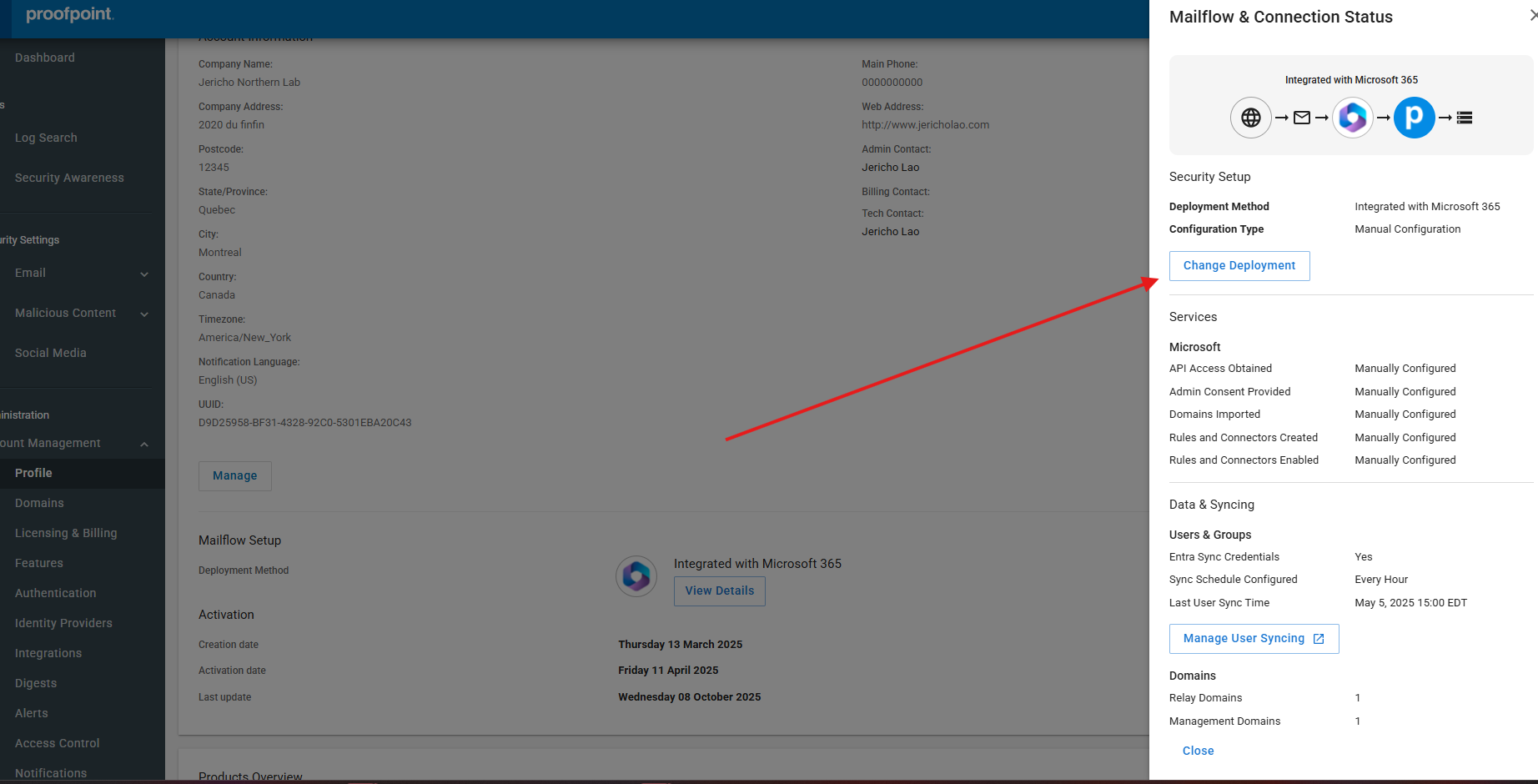Open the Features page
1538x784 pixels.
click(39, 563)
